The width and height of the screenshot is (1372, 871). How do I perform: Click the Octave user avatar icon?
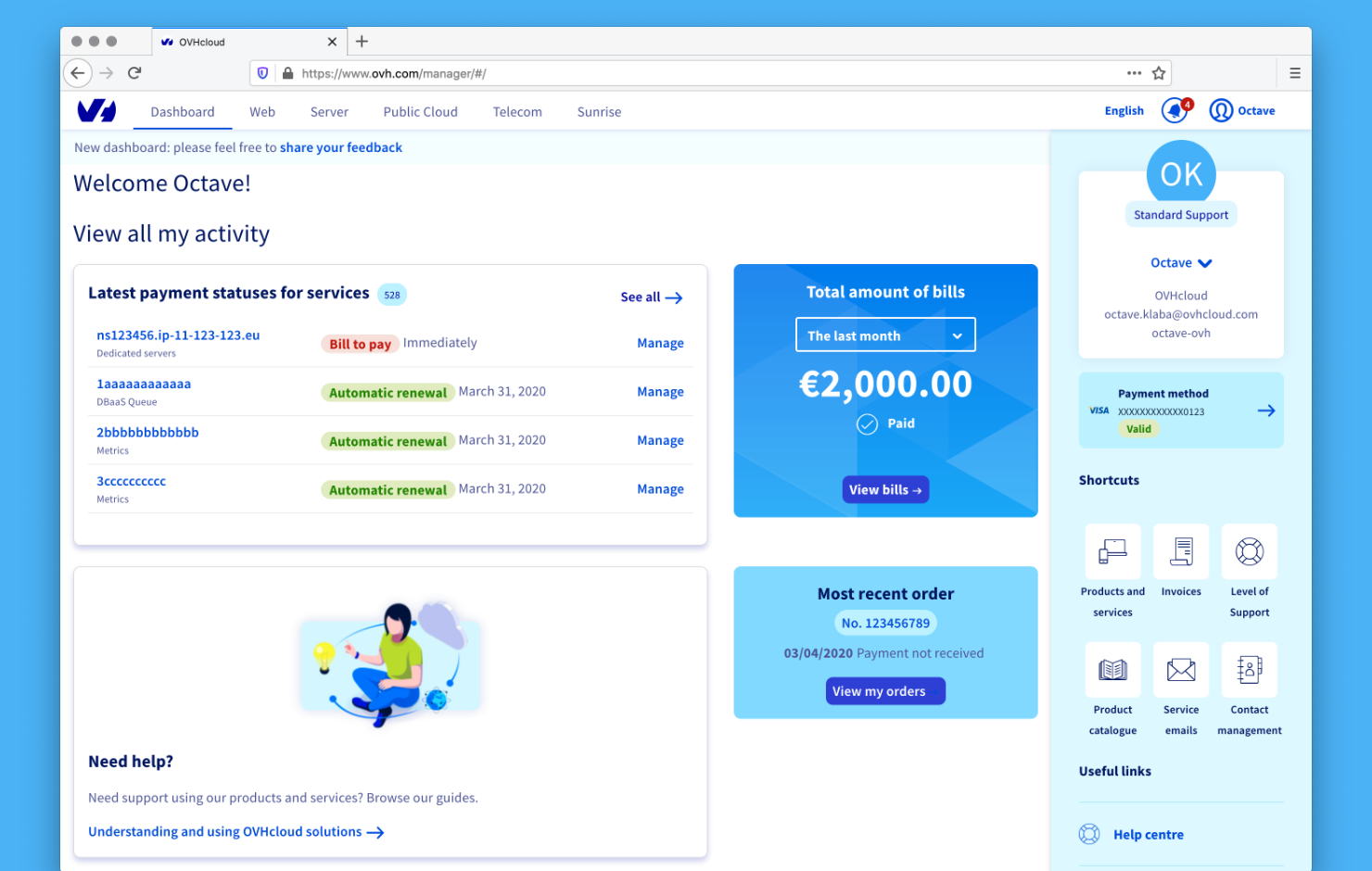(1221, 110)
